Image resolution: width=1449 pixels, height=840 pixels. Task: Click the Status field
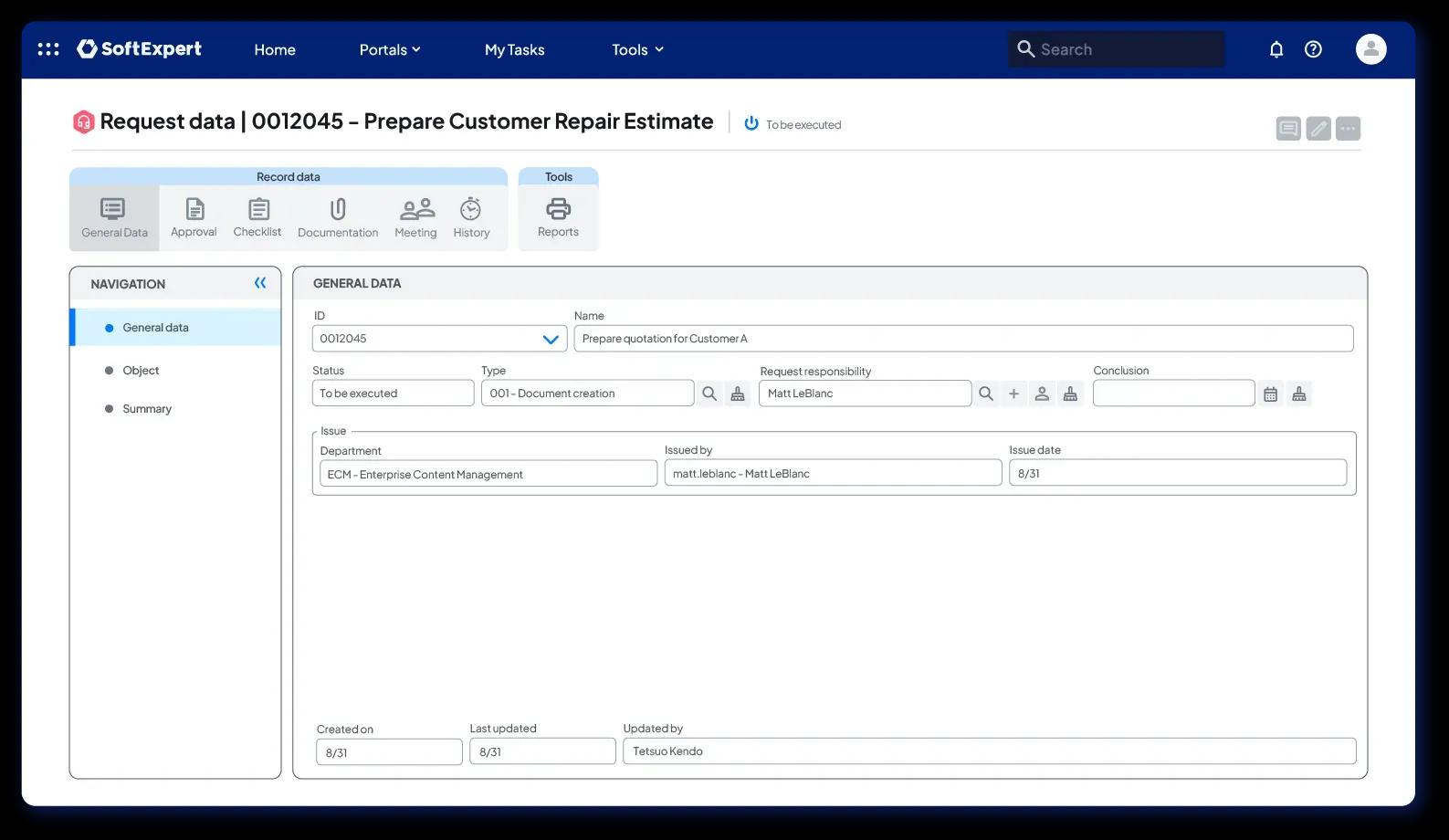click(394, 393)
